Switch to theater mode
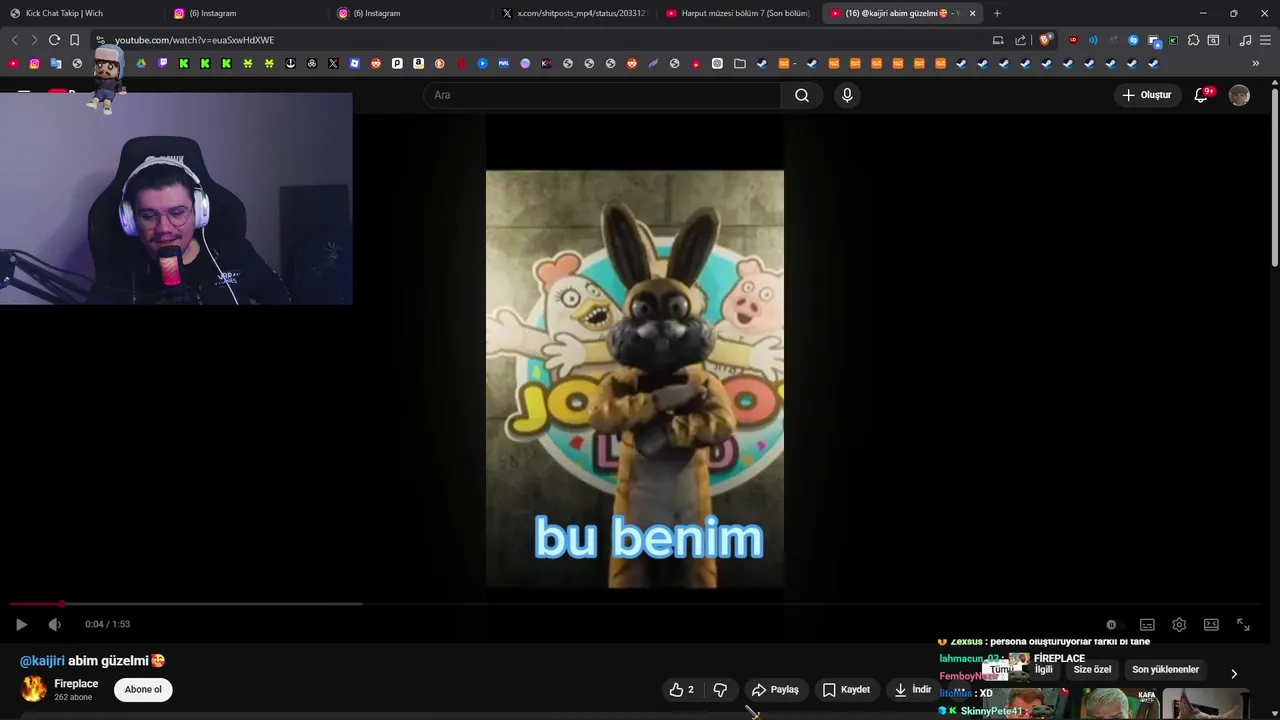The width and height of the screenshot is (1280, 720). click(x=1211, y=624)
